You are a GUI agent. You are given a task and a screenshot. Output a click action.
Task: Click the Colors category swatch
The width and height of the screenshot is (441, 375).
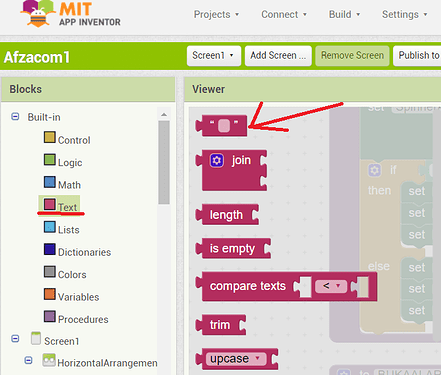point(50,272)
